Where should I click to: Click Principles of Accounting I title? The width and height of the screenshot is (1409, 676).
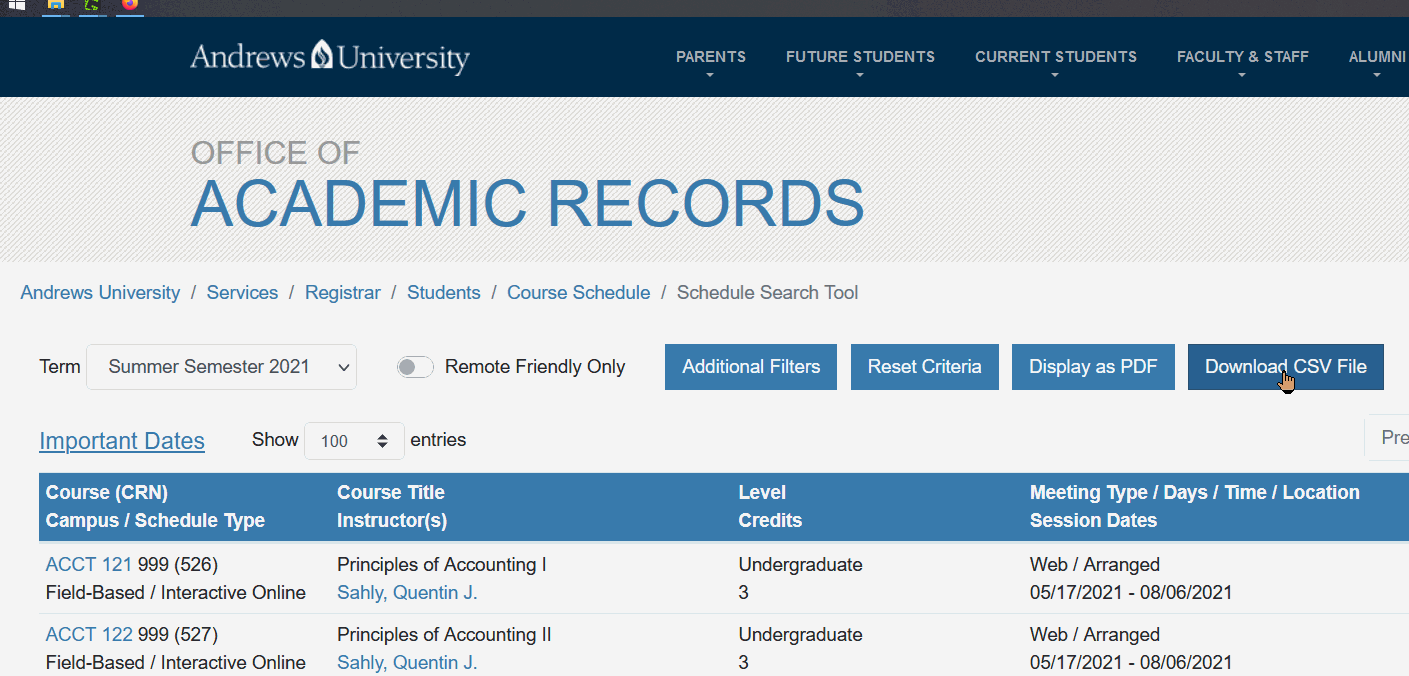tap(442, 565)
